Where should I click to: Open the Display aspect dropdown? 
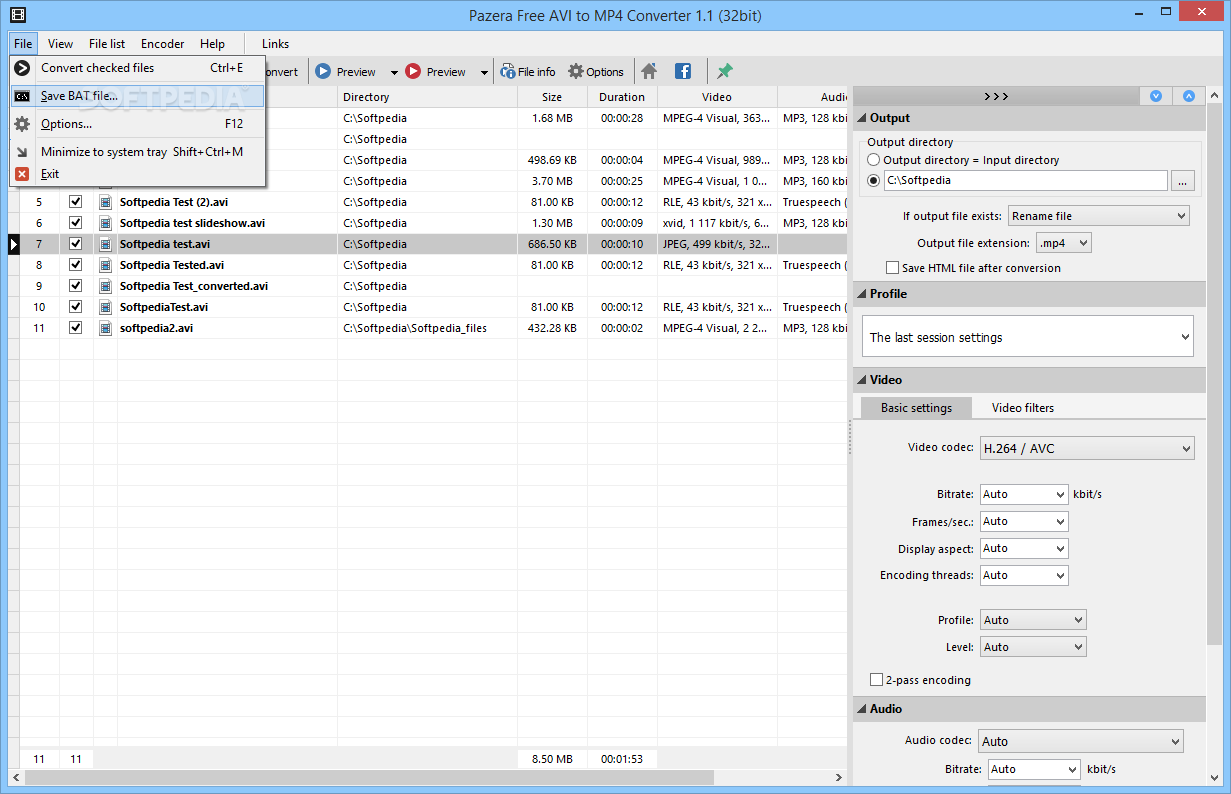(1024, 548)
